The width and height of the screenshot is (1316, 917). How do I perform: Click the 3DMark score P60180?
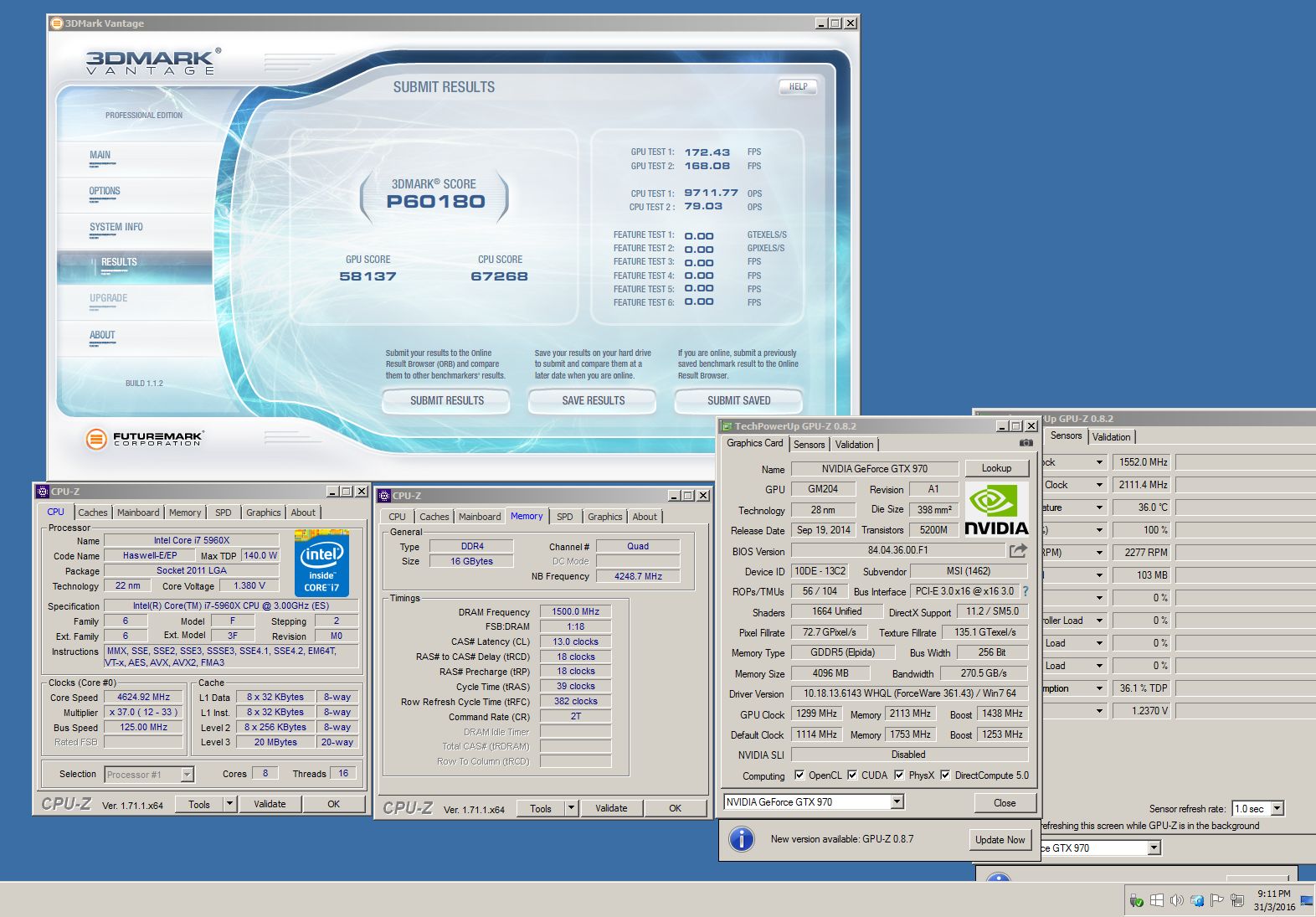436,201
